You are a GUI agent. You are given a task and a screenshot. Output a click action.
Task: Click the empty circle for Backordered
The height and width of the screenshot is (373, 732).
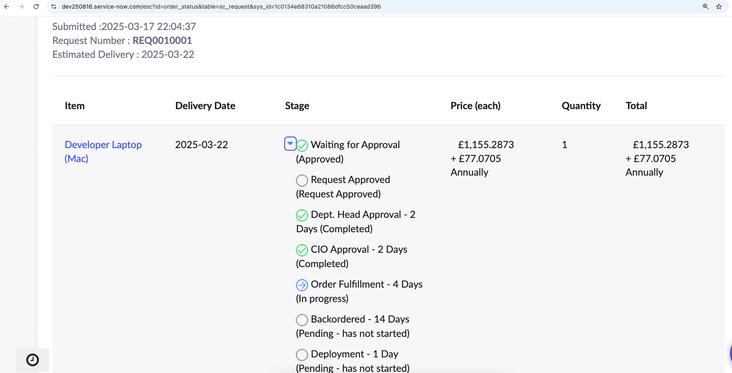(302, 320)
